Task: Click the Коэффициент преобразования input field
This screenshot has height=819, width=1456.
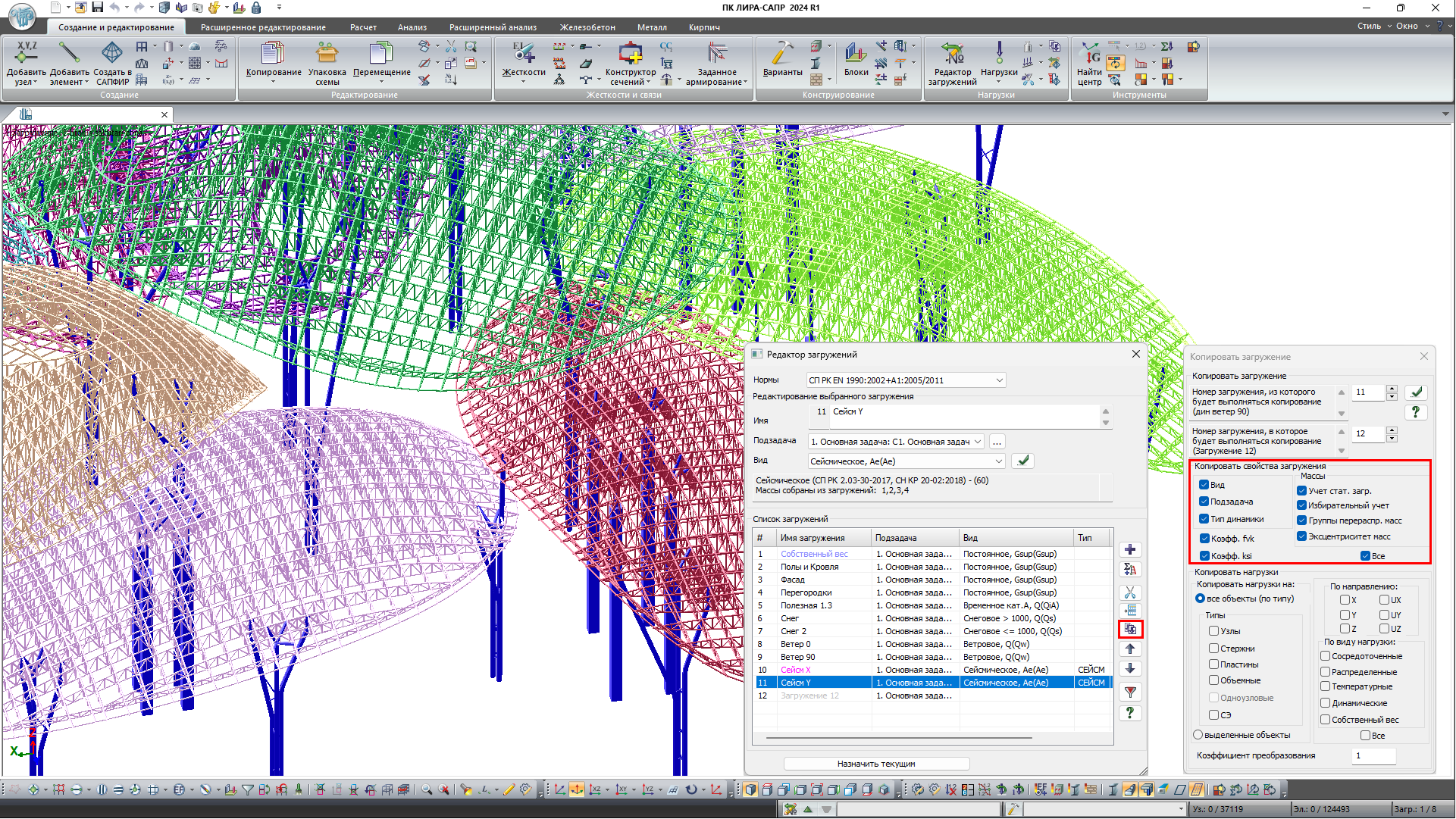Action: click(1373, 756)
